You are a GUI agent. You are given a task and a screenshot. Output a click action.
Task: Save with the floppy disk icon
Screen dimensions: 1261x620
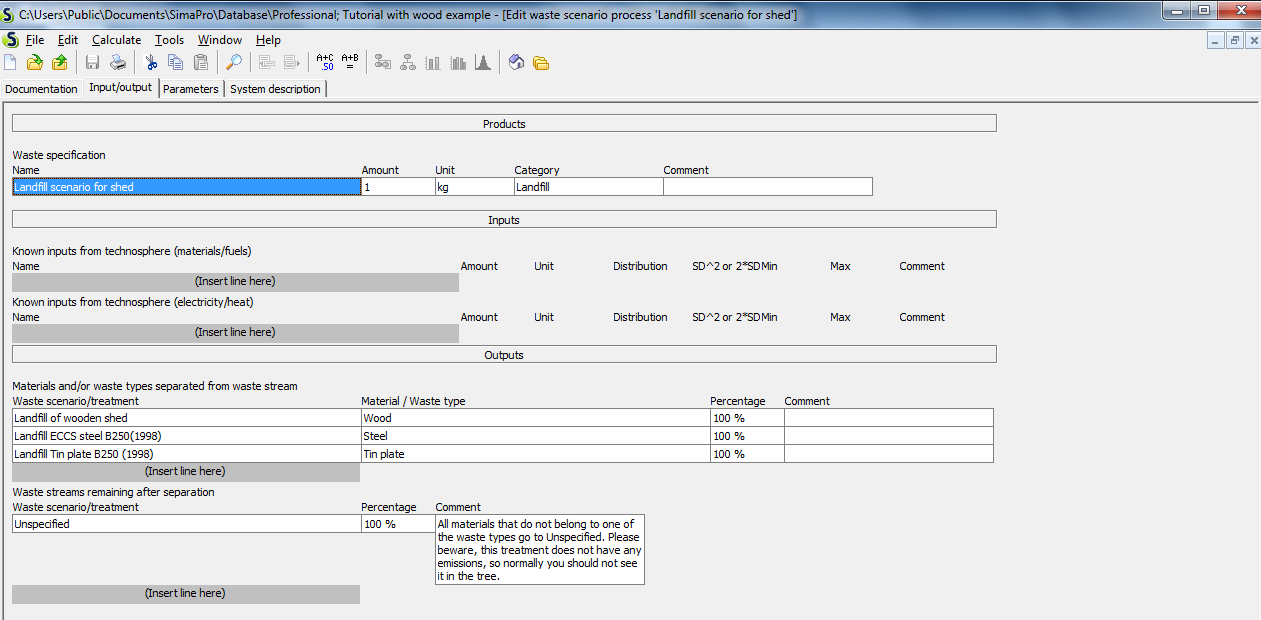click(92, 63)
